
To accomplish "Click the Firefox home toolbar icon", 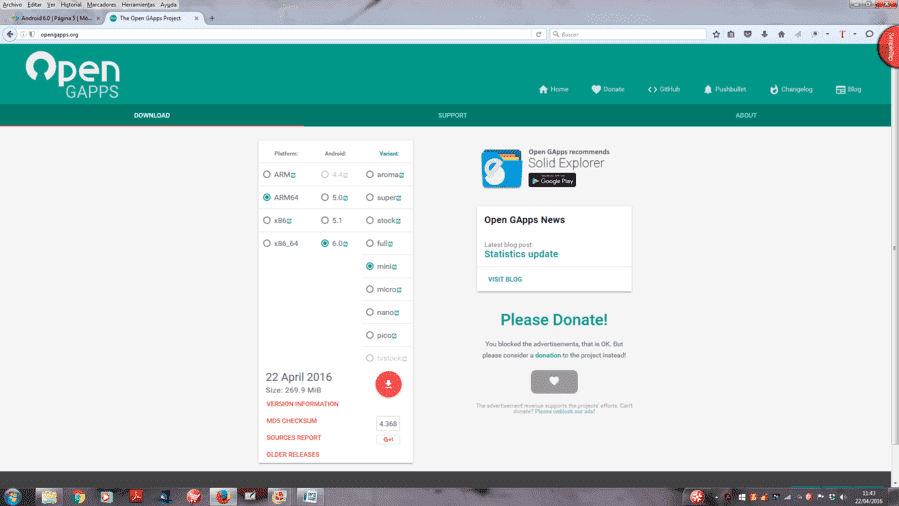I will pos(781,34).
